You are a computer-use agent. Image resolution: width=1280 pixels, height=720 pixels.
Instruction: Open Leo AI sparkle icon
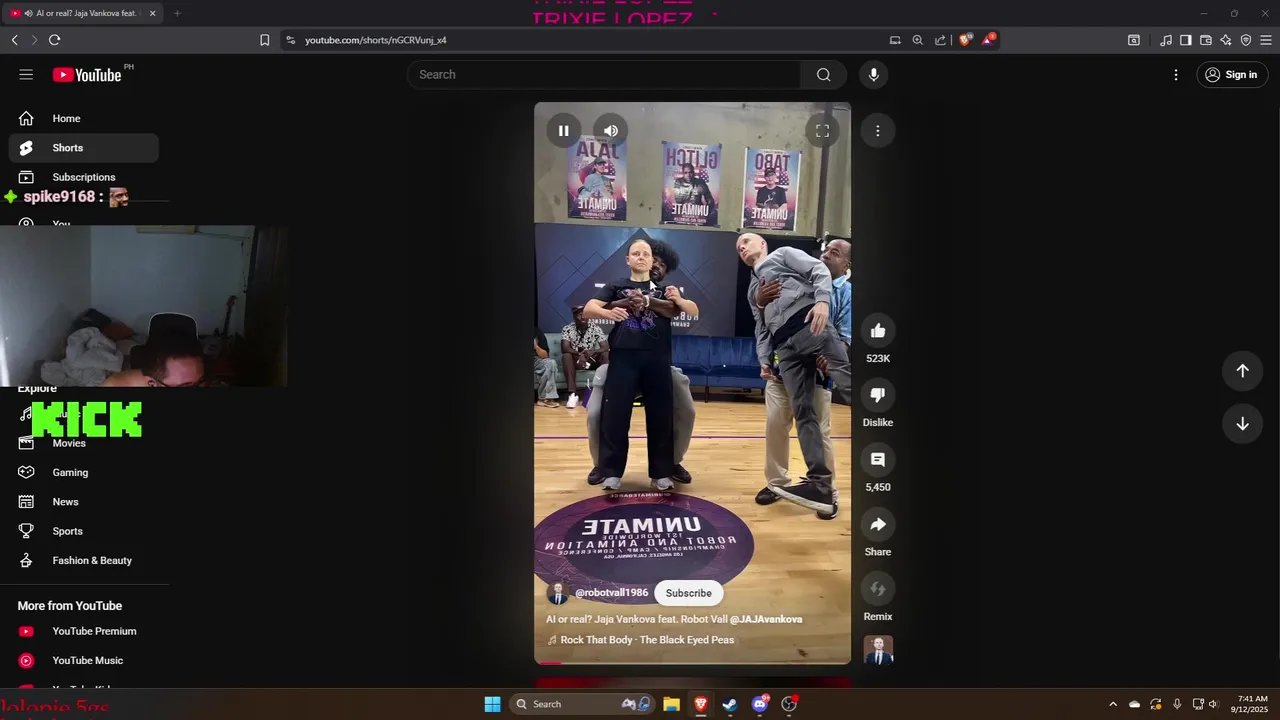coord(1226,40)
